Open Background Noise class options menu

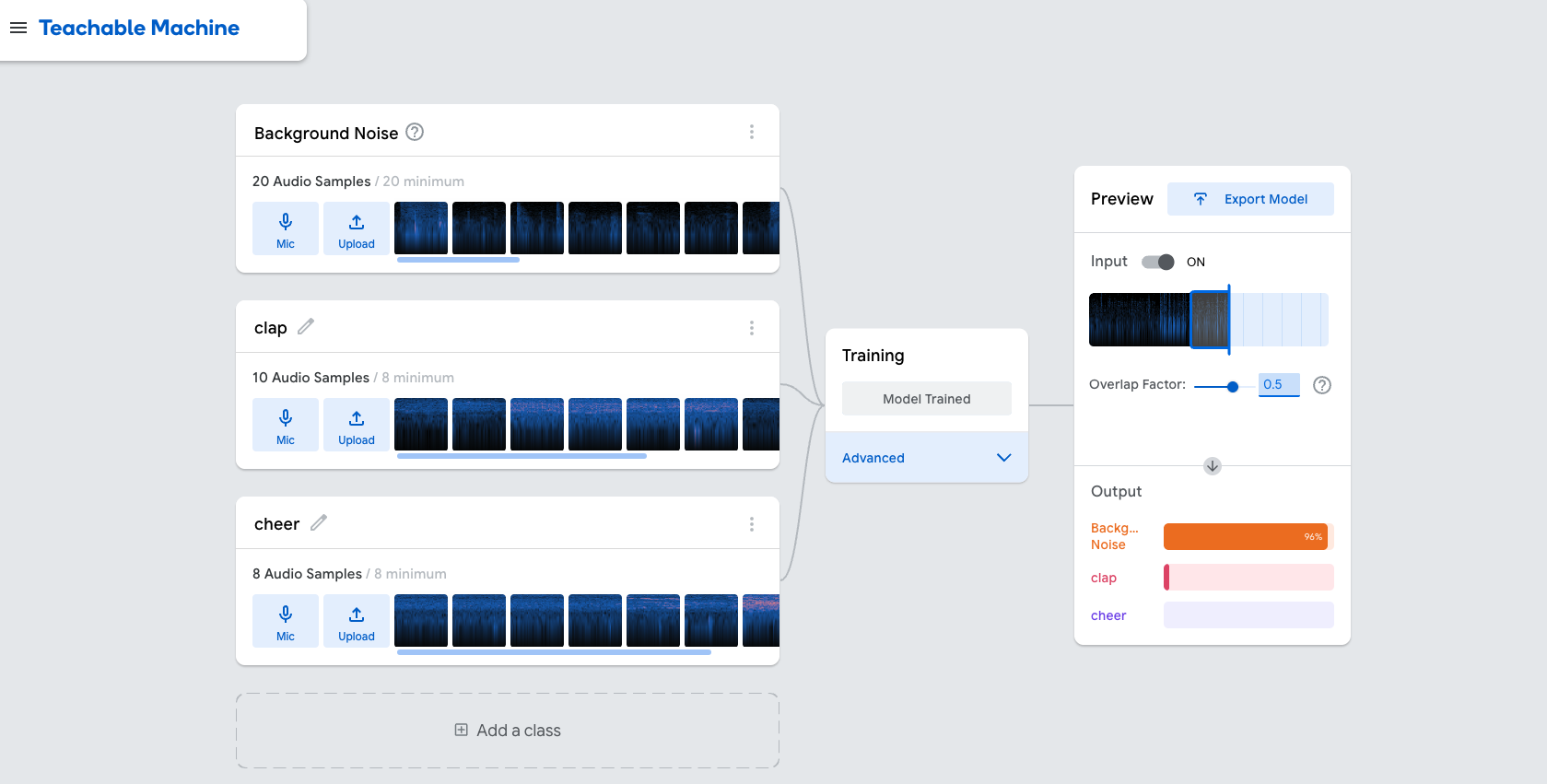tap(752, 132)
